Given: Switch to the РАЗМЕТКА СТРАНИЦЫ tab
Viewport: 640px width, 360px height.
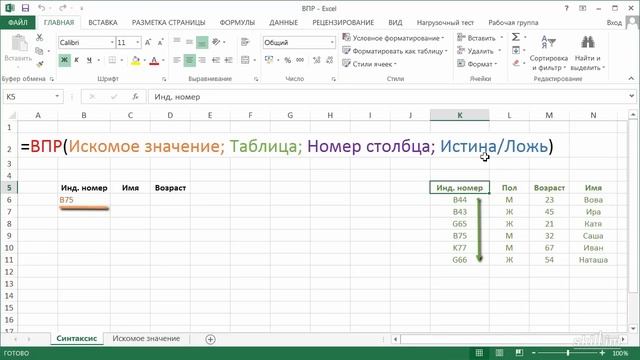Looking at the screenshot, I should click(169, 22).
